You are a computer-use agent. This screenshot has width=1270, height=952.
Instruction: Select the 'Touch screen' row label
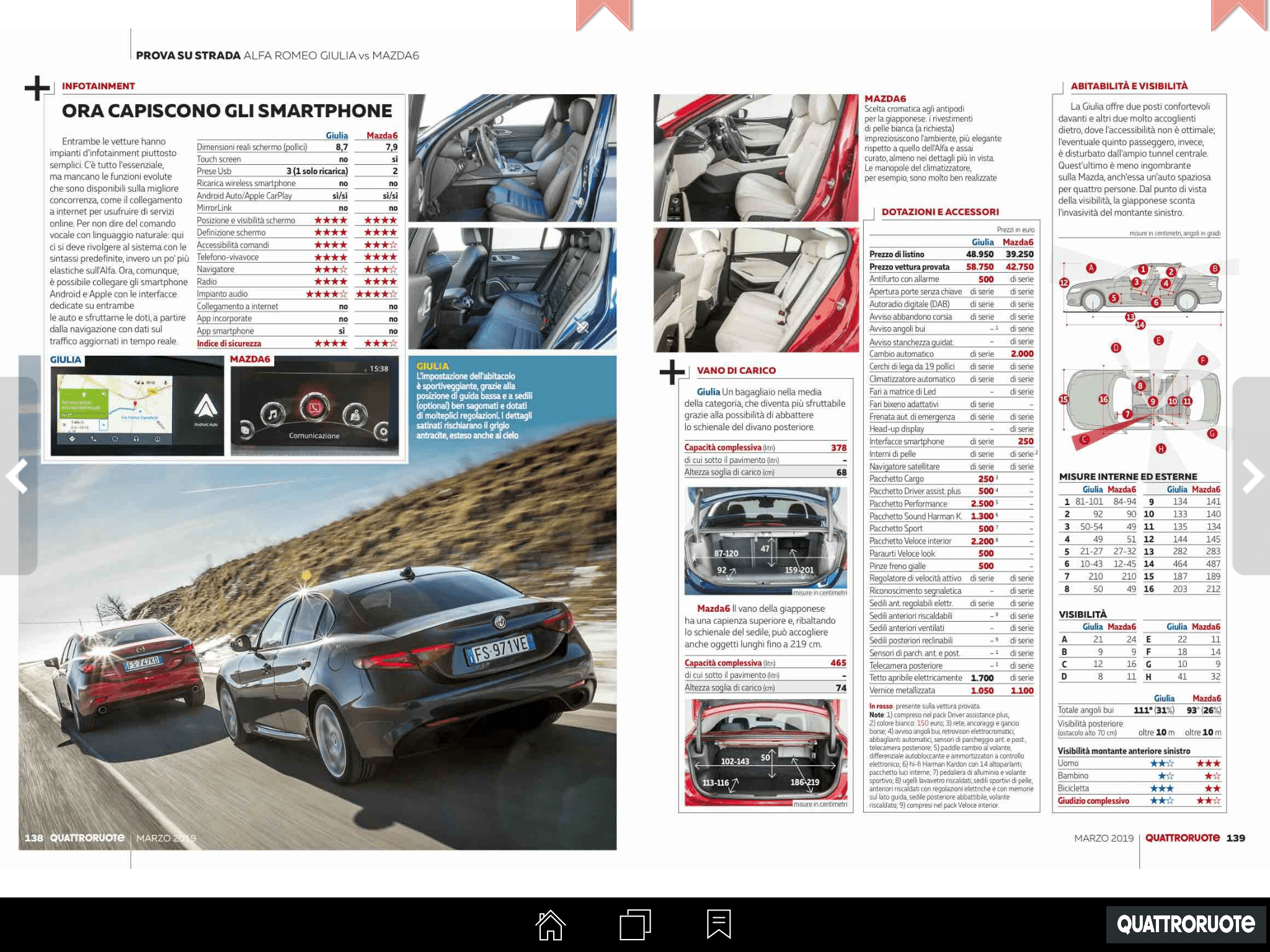(x=219, y=159)
